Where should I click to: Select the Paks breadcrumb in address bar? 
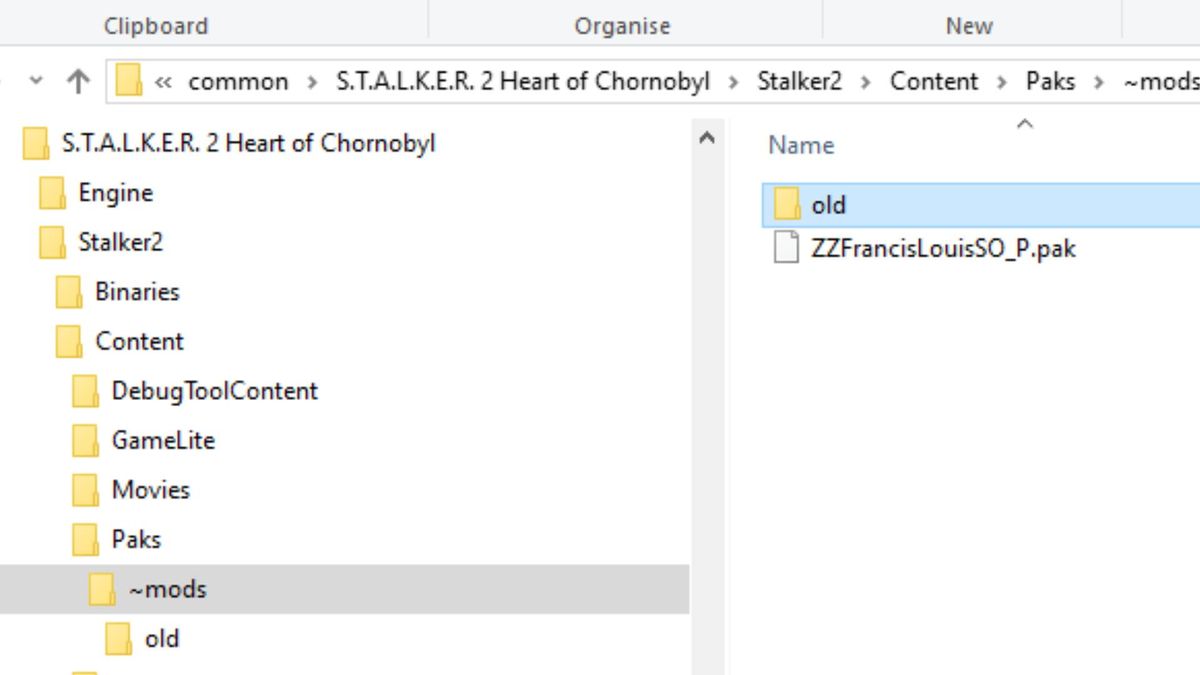(x=1050, y=81)
